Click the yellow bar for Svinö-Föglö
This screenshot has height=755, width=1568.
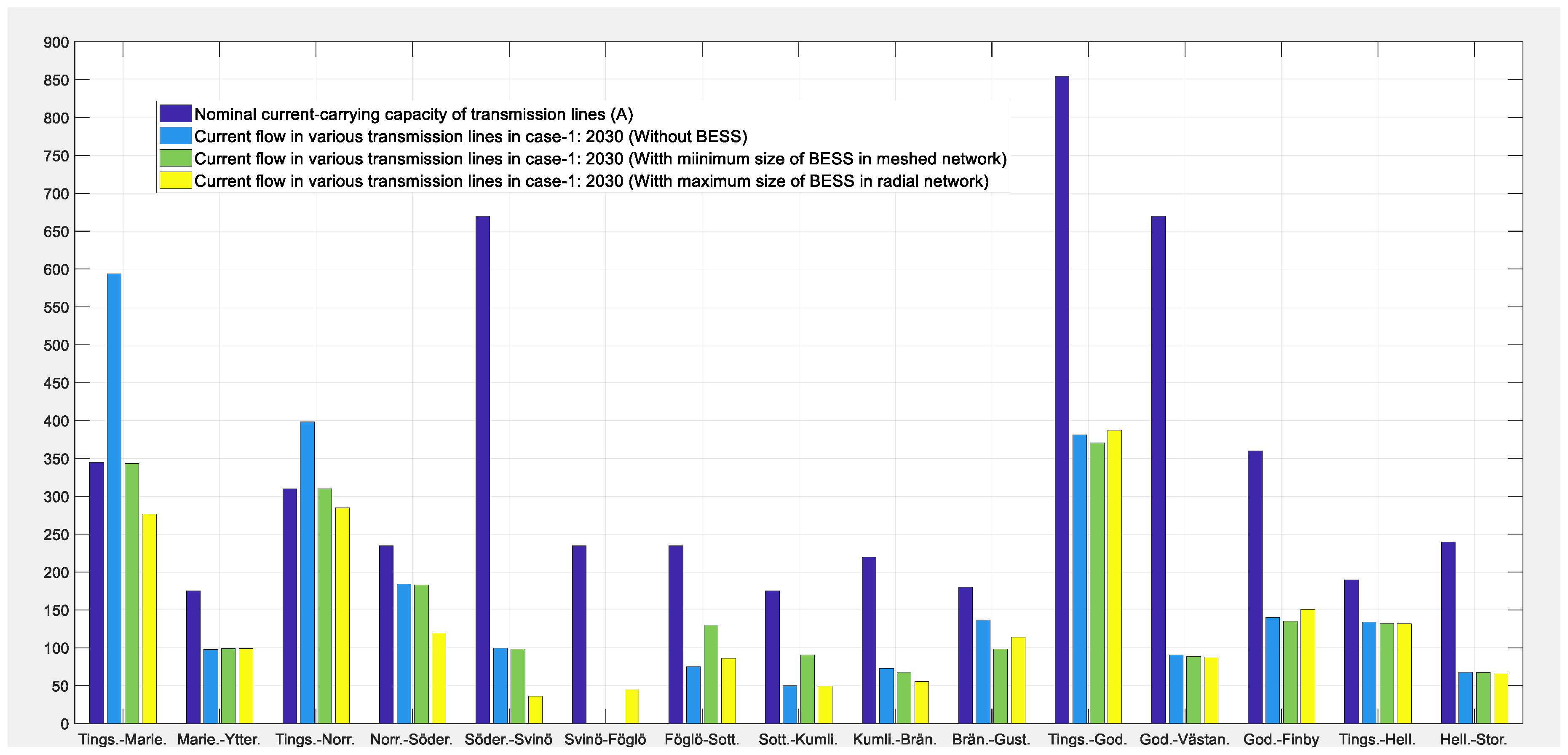[632, 706]
